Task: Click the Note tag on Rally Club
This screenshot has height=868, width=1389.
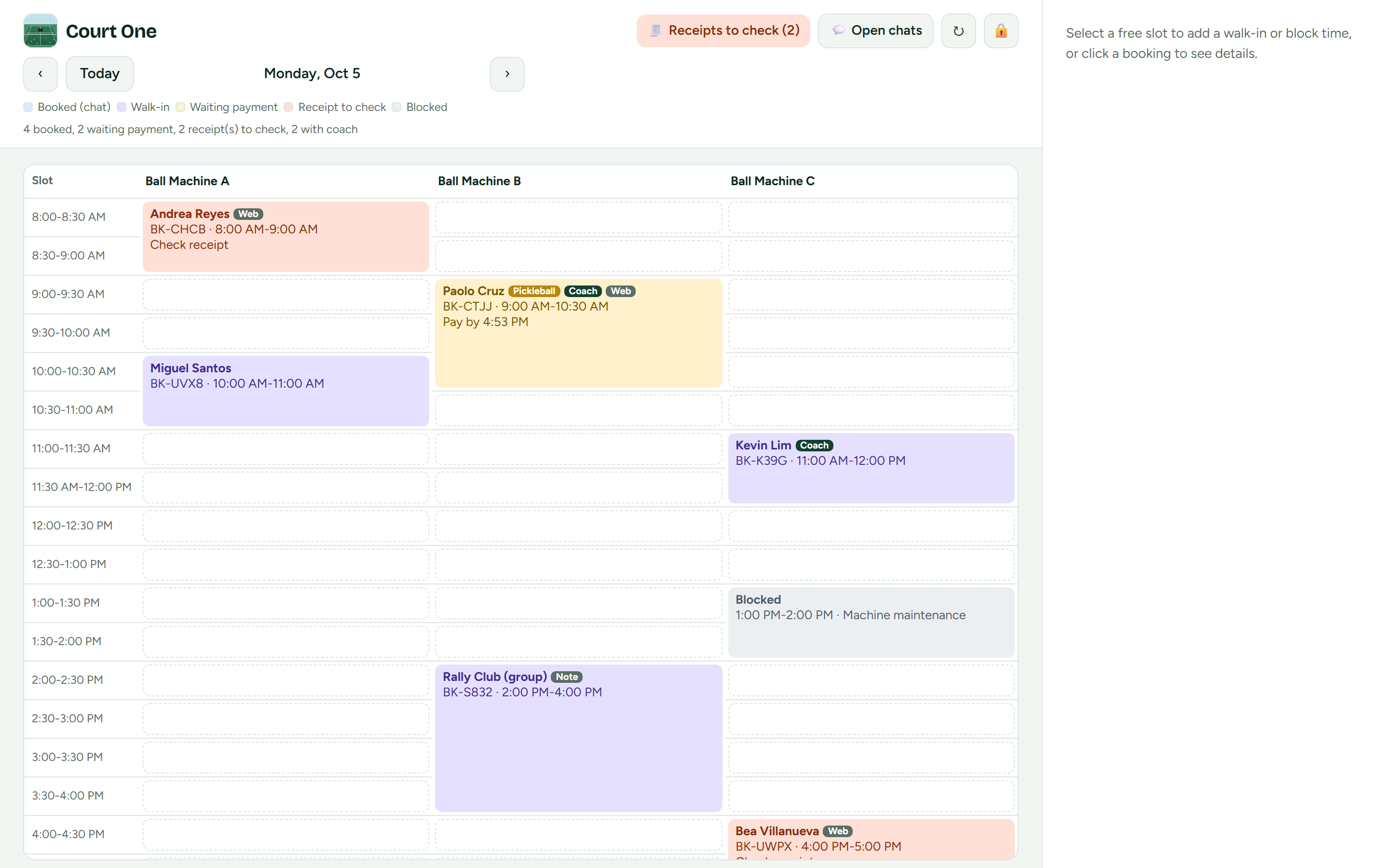Action: (567, 677)
